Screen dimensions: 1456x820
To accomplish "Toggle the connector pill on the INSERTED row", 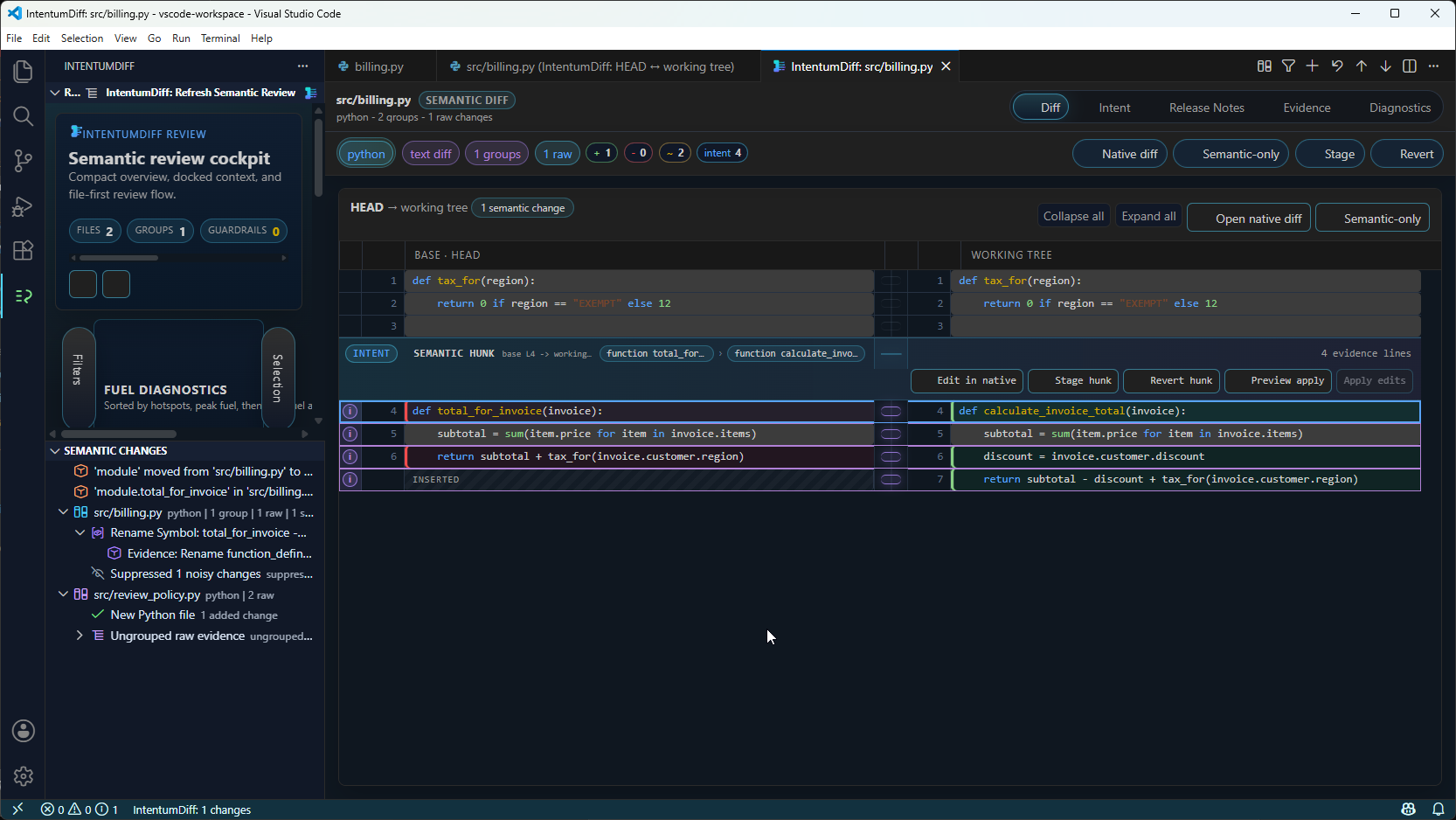I will point(891,479).
